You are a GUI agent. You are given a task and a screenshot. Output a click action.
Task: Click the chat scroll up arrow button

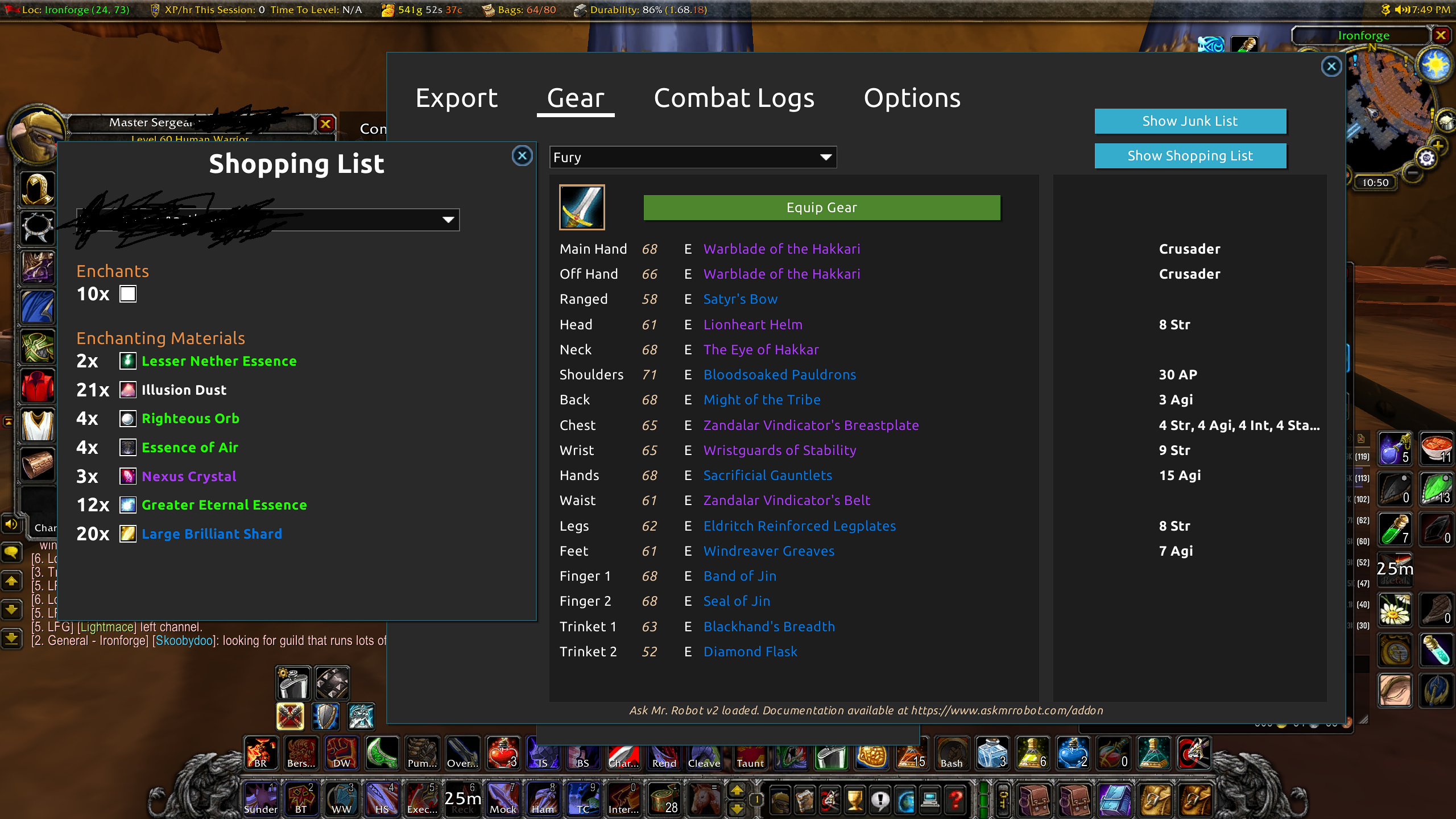[x=11, y=581]
